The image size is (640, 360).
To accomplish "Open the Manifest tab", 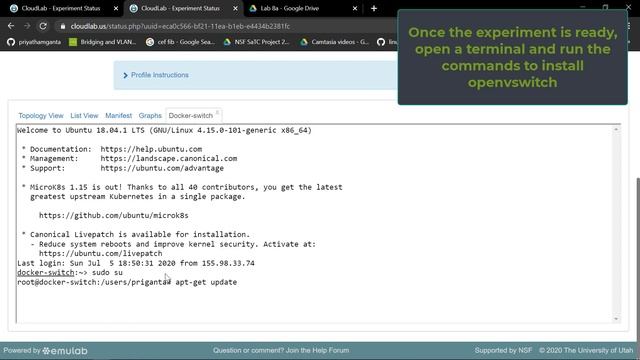I will pyautogui.click(x=118, y=116).
